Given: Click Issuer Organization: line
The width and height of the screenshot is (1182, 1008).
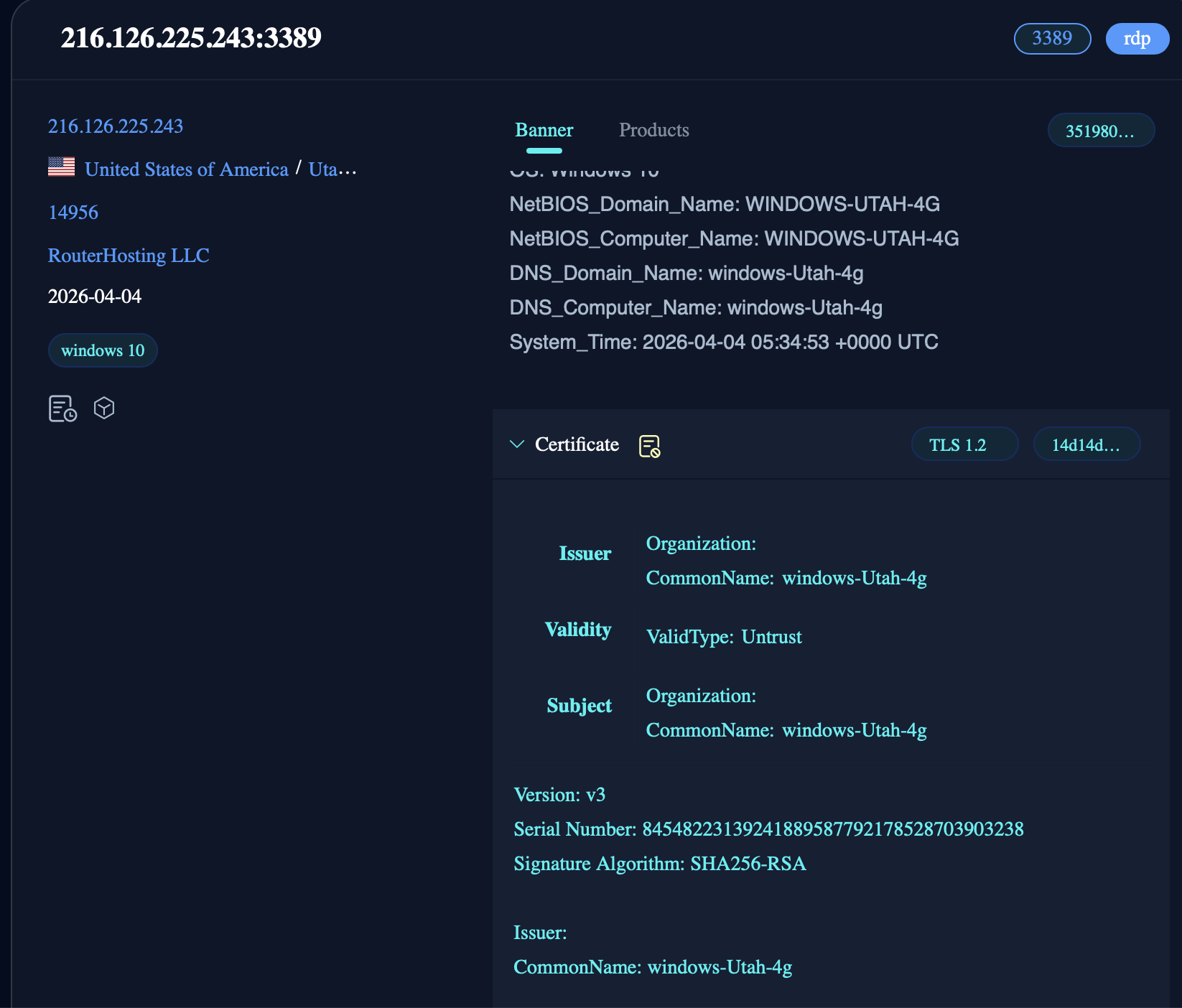Looking at the screenshot, I should click(701, 543).
